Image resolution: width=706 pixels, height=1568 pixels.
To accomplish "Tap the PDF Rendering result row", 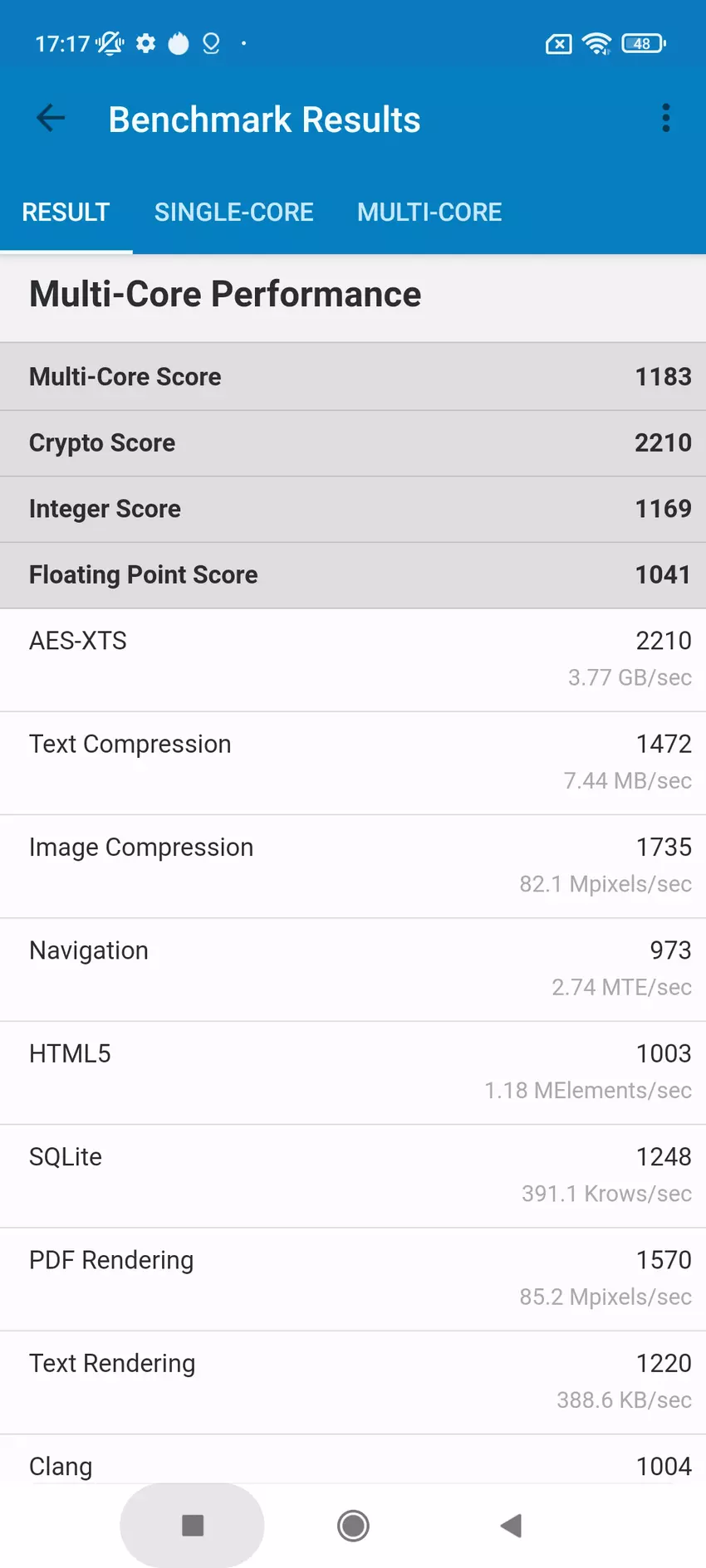I will coord(353,1278).
